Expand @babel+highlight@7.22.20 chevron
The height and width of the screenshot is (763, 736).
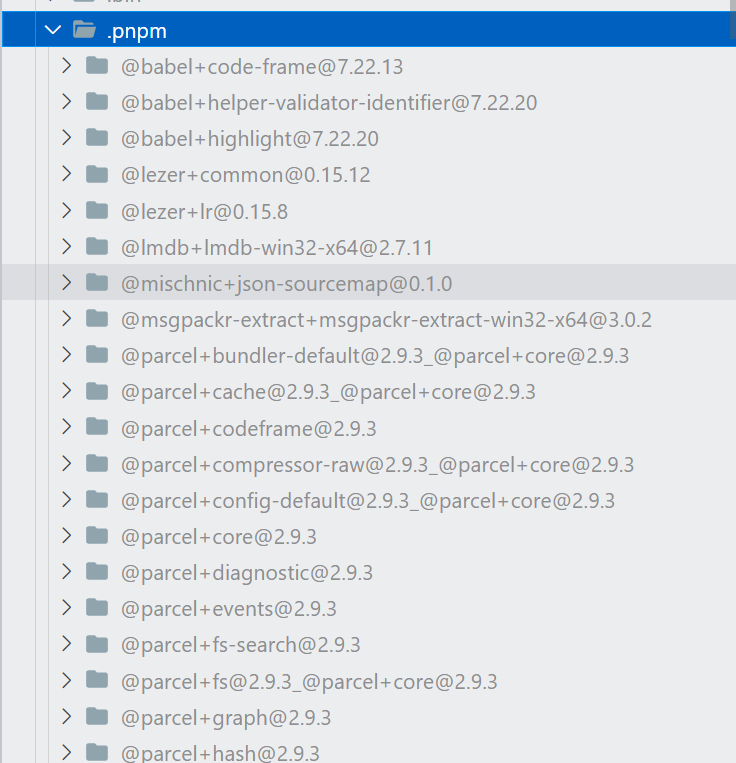67,138
